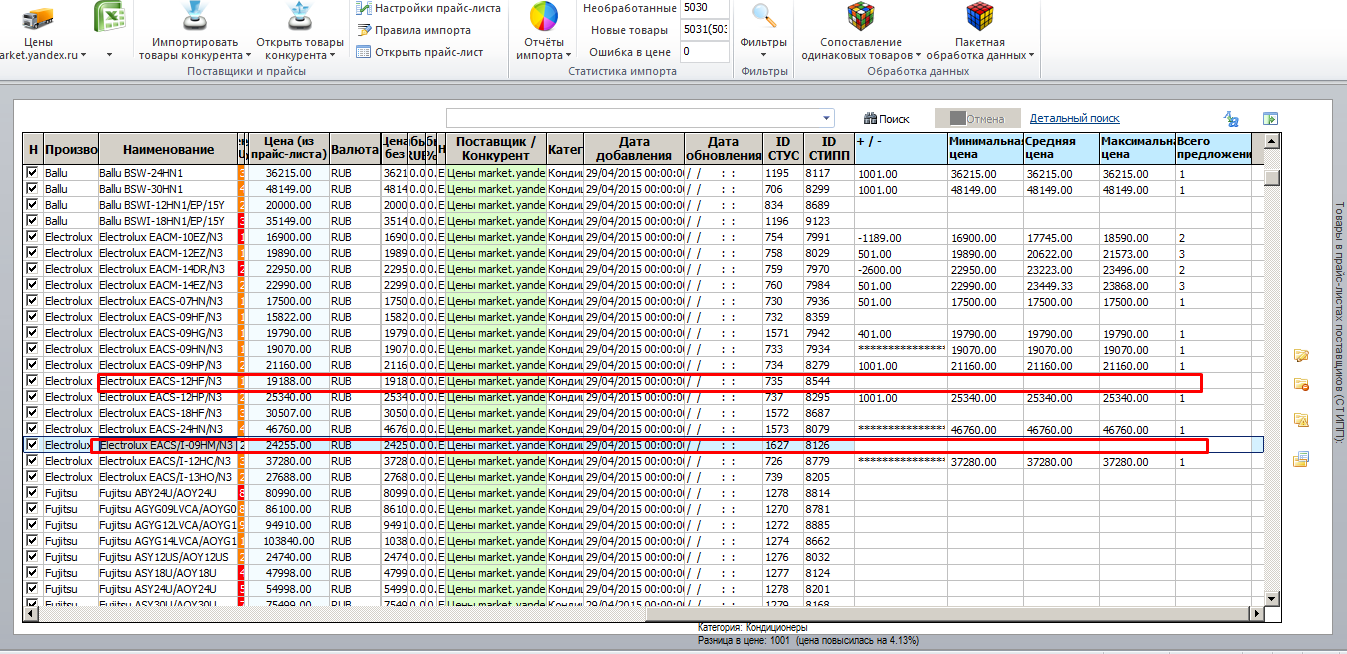Open Настройки прайс-листа settings
Image resolution: width=1347 pixels, height=654 pixels.
pyautogui.click(x=428, y=8)
